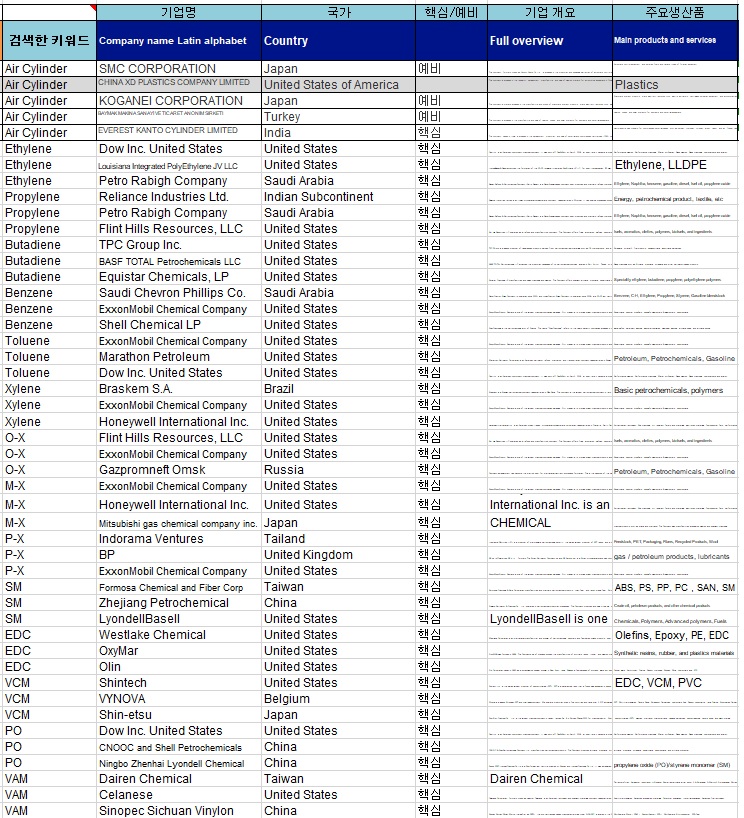Select the 'OxyMar' cell
Viewport: 744px width, 818px height.
(179, 651)
